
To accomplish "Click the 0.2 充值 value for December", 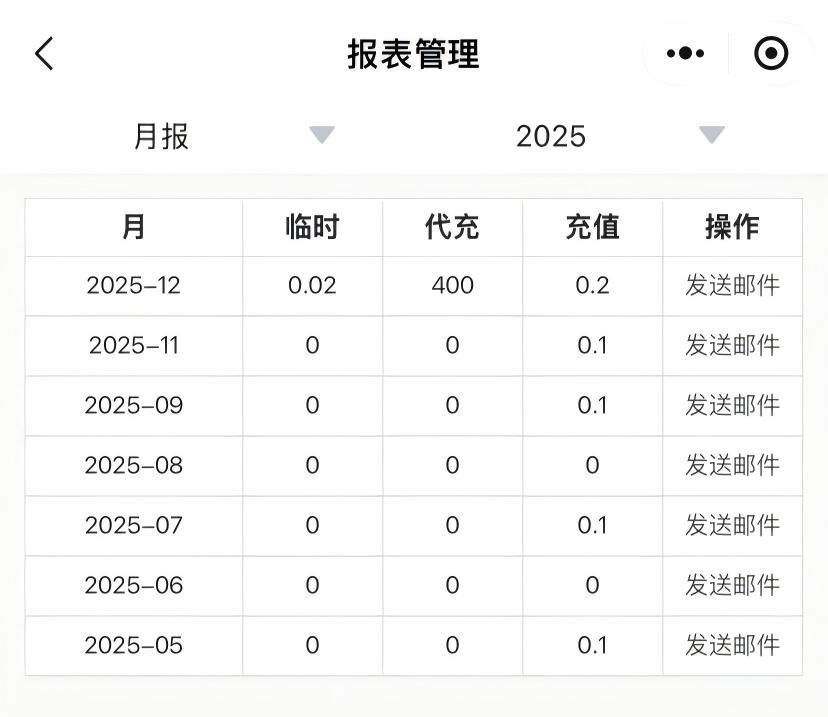I will [591, 286].
